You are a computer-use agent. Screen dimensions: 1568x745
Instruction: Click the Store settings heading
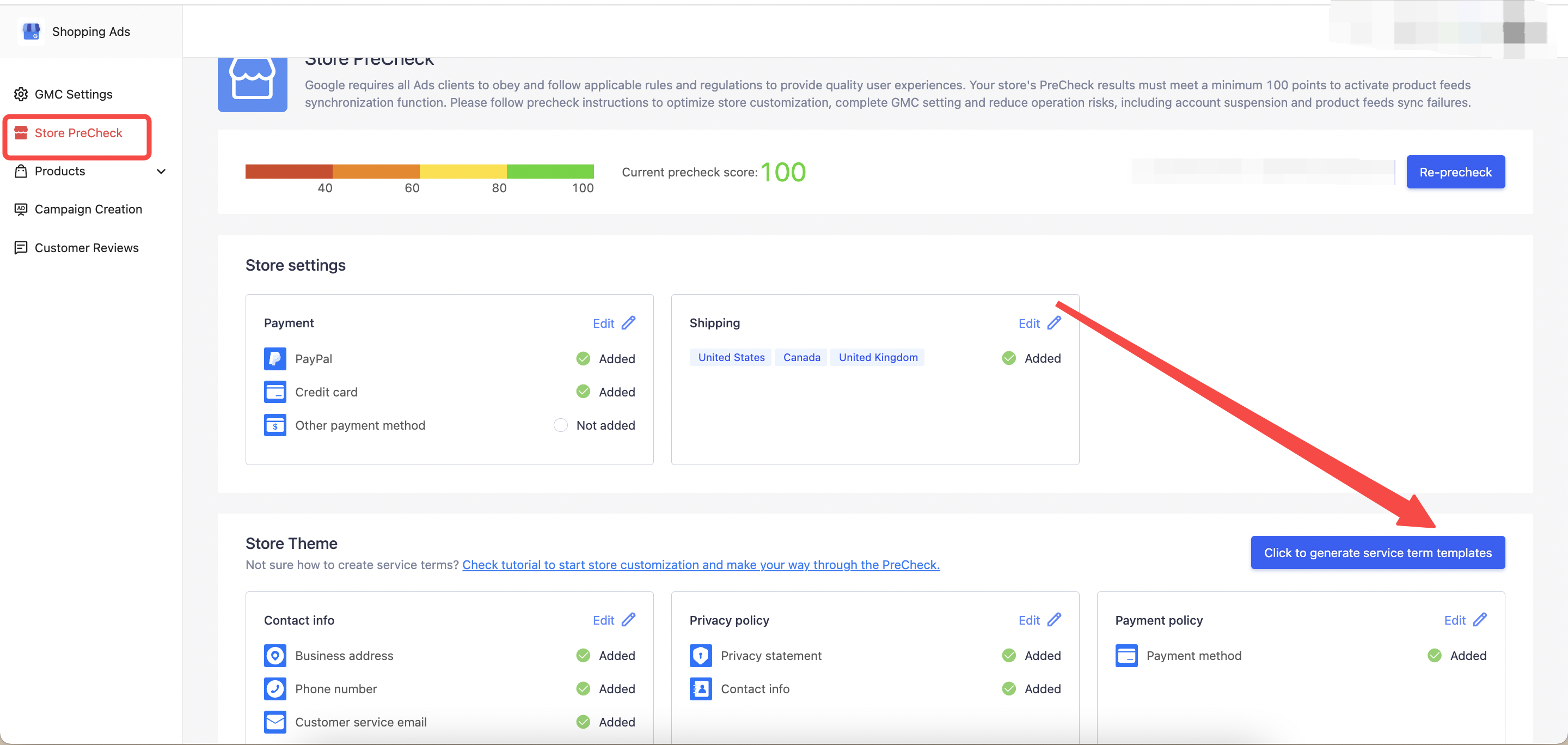click(x=295, y=265)
